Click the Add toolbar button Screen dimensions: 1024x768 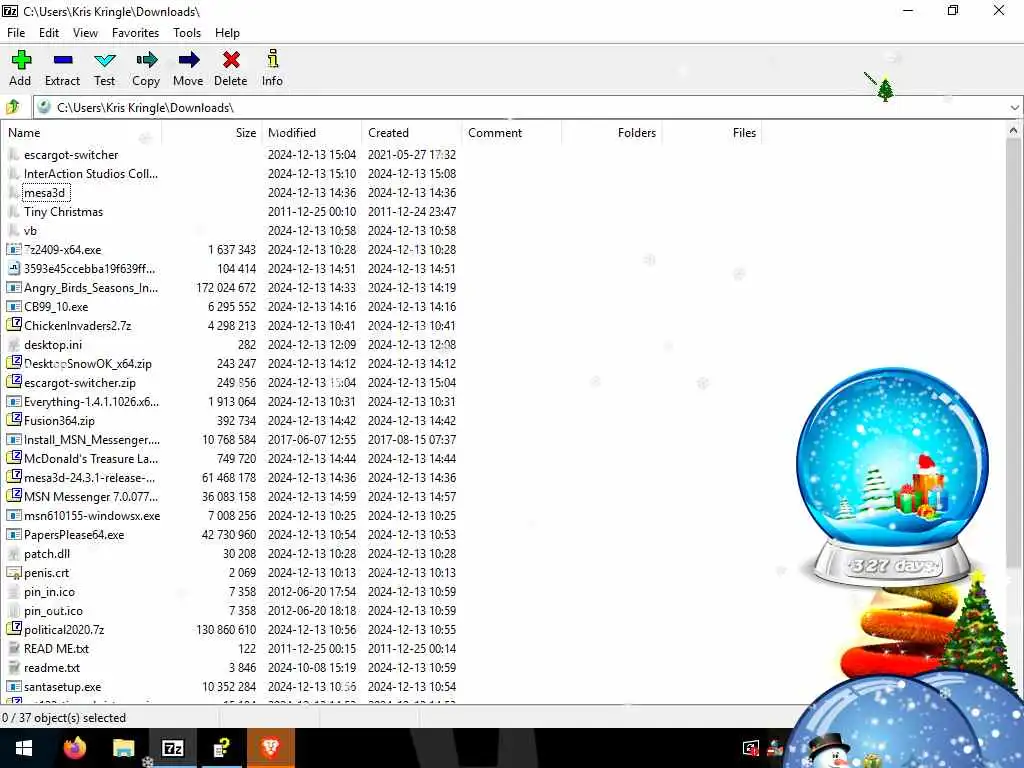(20, 69)
